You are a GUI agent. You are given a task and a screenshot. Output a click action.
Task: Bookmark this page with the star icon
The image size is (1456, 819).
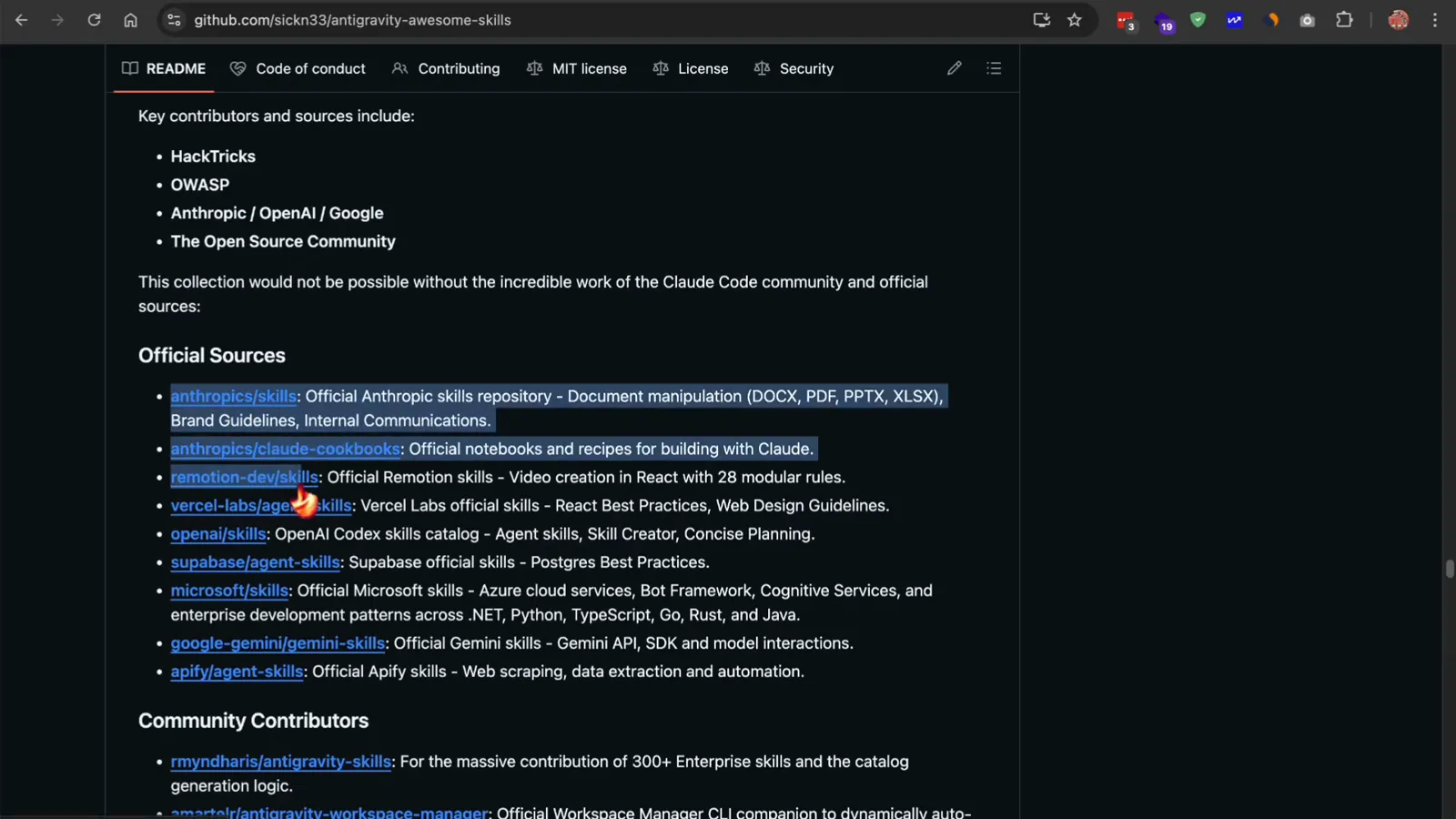[x=1075, y=20]
